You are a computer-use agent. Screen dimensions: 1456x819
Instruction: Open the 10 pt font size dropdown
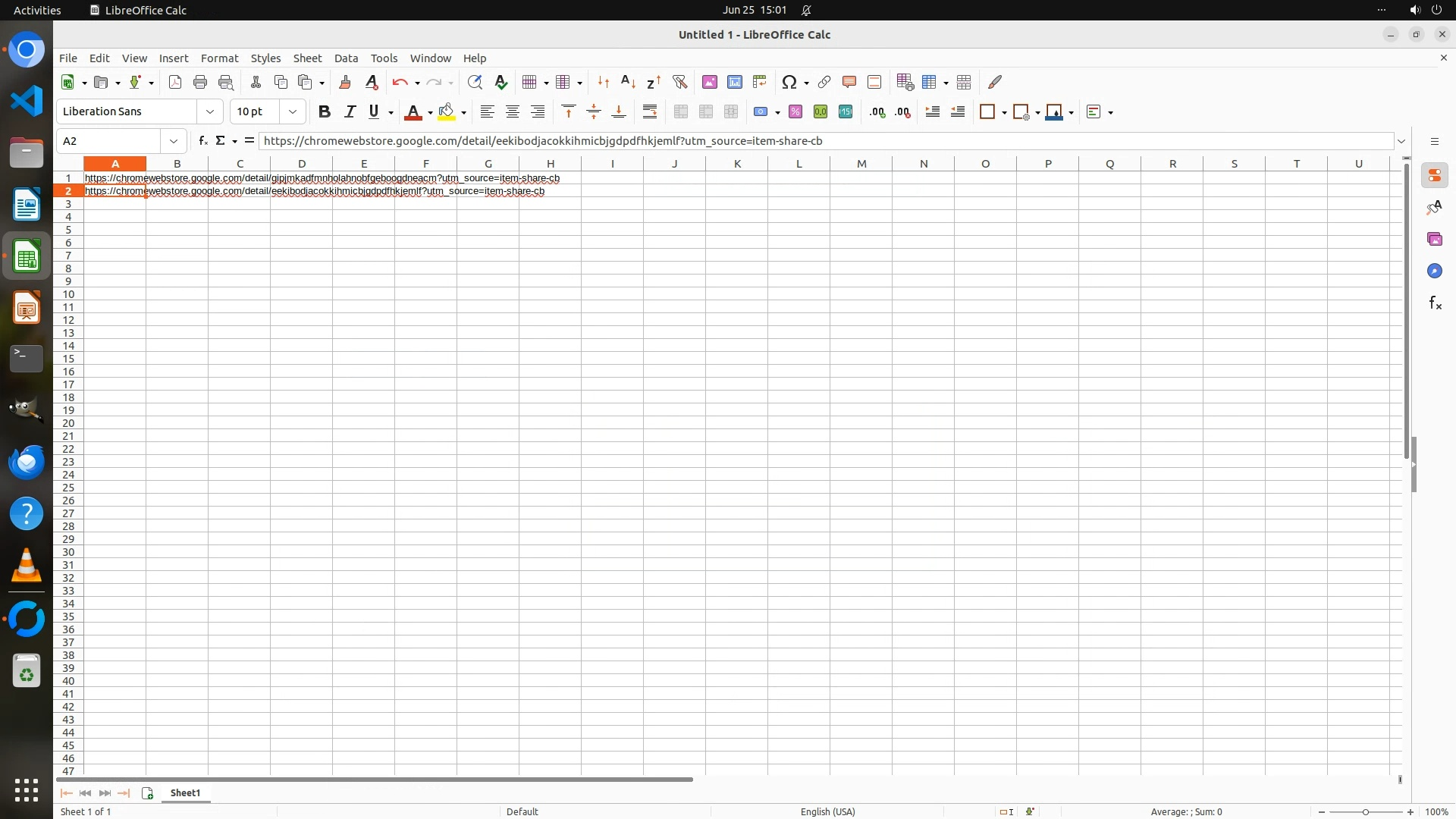coord(293,111)
